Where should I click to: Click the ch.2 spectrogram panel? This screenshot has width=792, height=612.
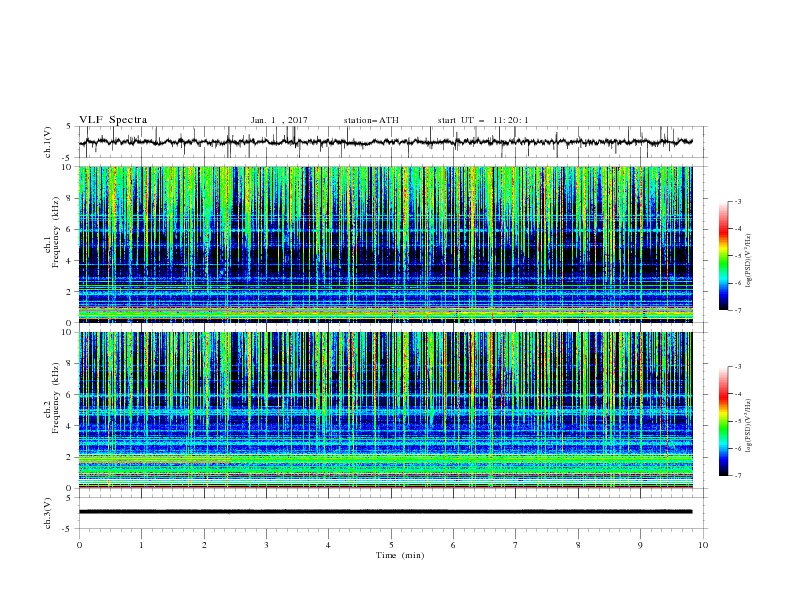[x=386, y=410]
